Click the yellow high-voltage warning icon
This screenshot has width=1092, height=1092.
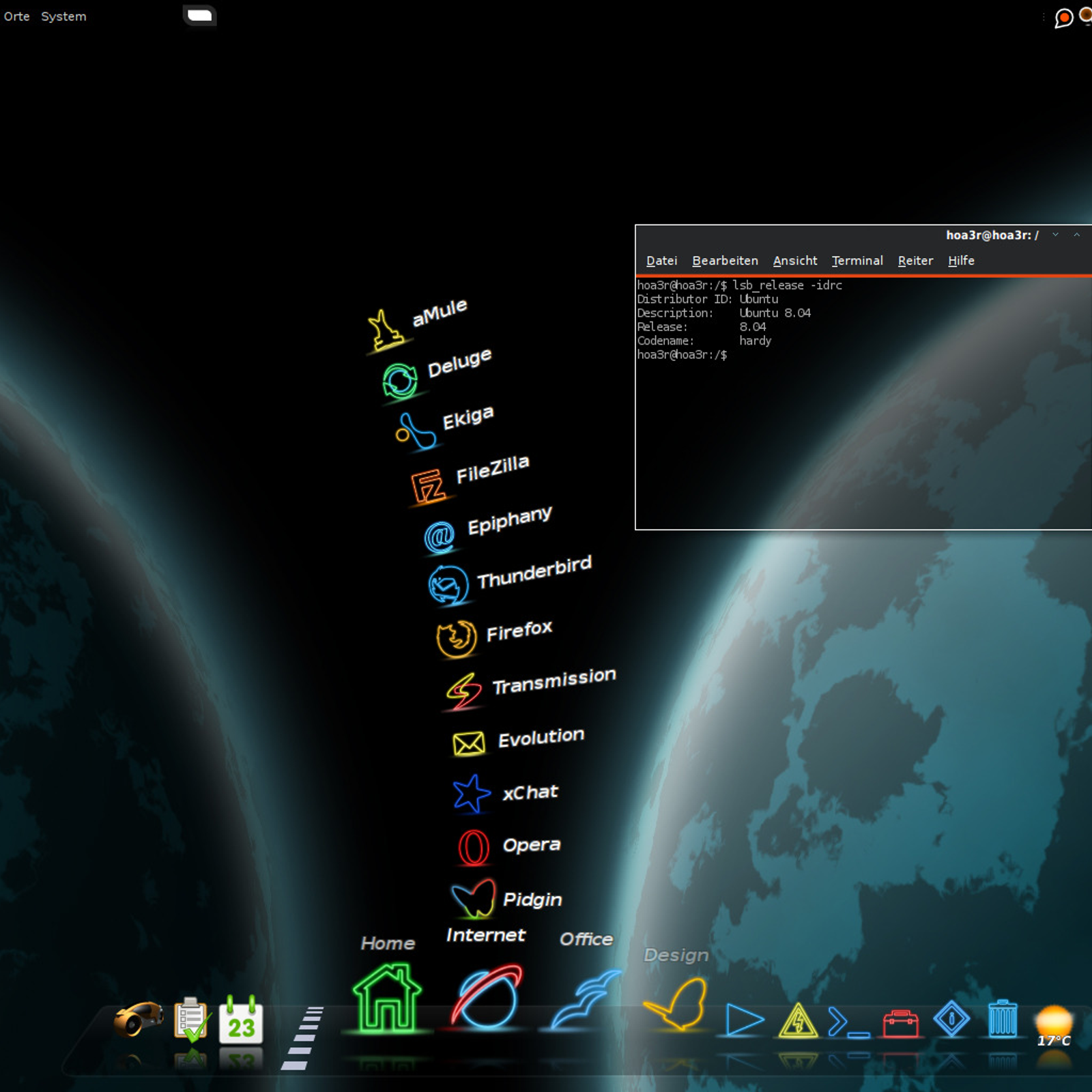point(798,1020)
